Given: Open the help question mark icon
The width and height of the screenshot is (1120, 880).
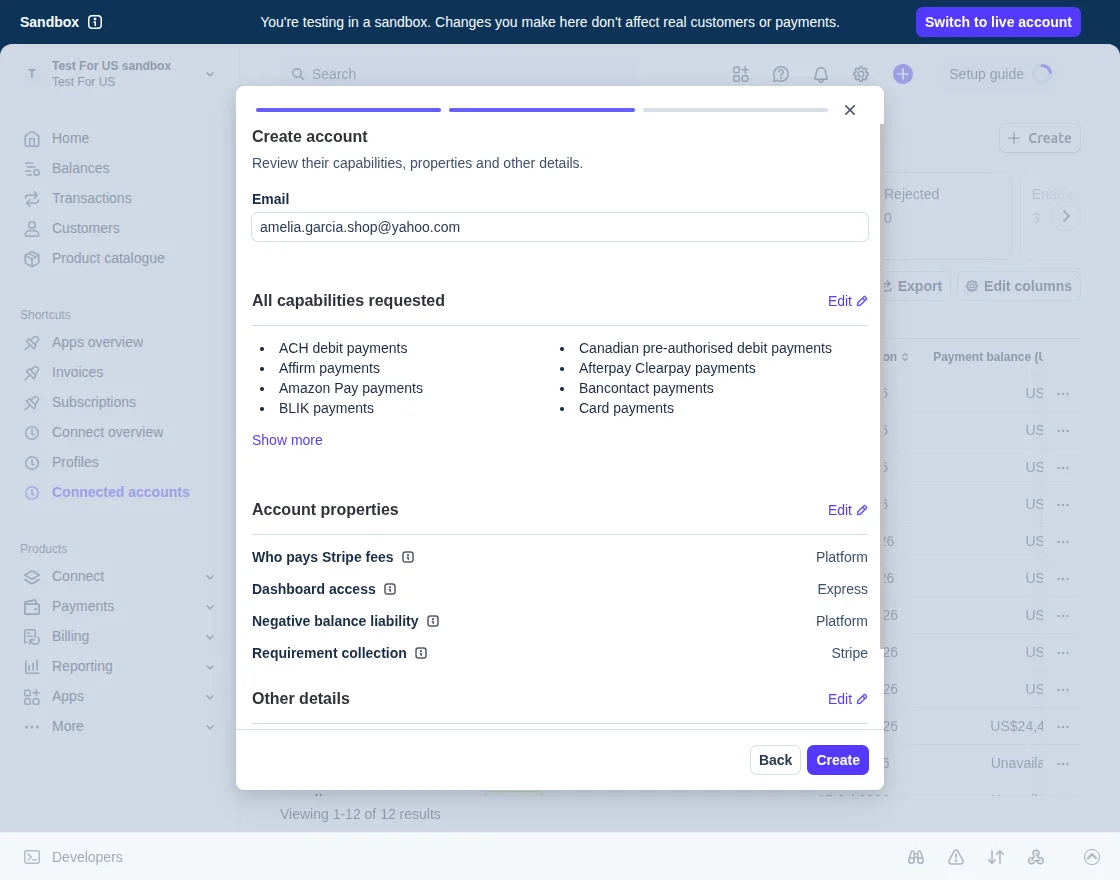Looking at the screenshot, I should click(x=781, y=74).
